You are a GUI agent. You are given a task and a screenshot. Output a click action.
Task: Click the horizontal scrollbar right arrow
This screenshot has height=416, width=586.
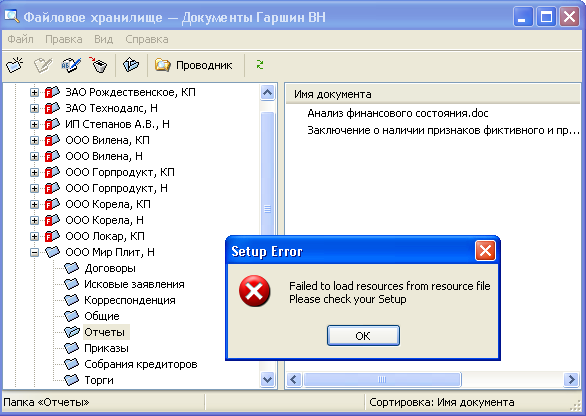click(x=571, y=380)
